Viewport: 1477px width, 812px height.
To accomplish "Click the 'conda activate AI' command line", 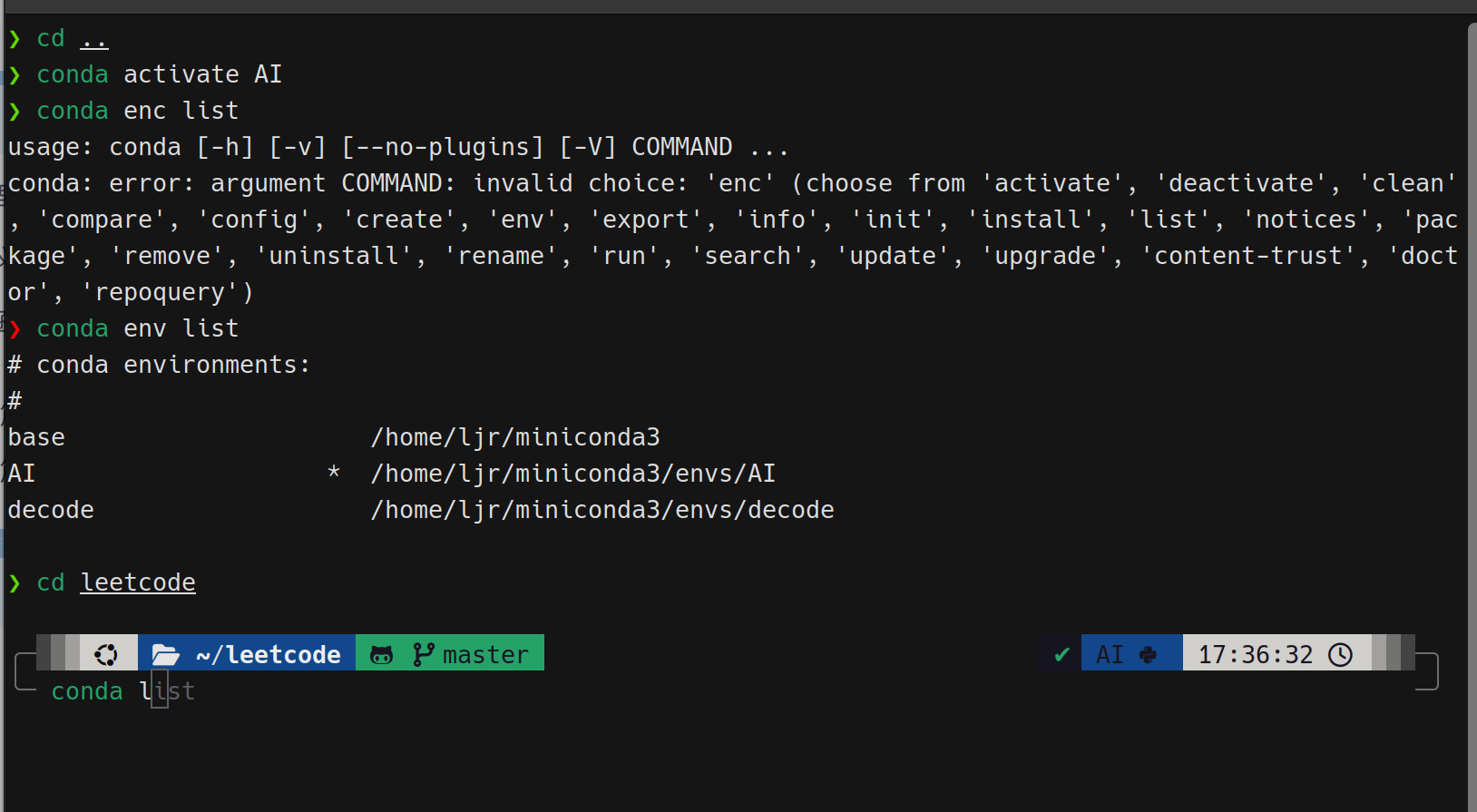I will click(x=160, y=74).
